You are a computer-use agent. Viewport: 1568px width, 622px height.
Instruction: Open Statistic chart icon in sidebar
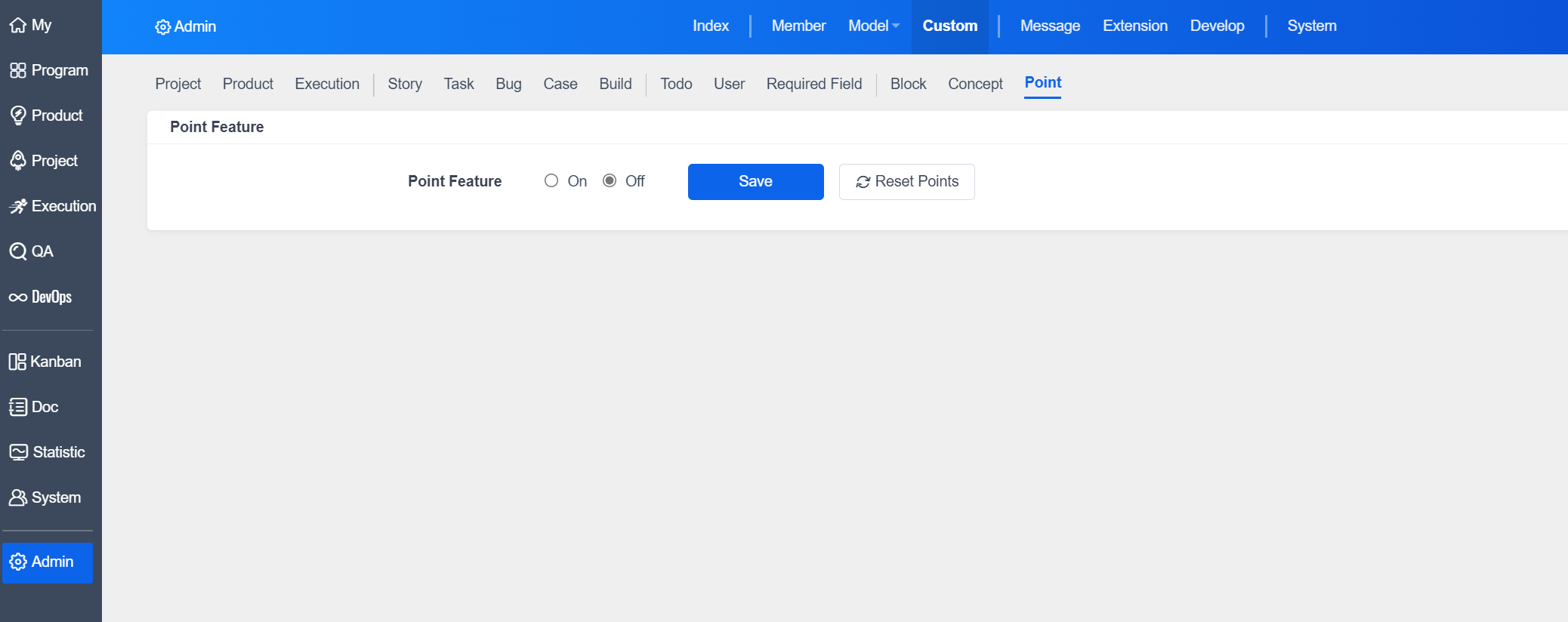pos(18,453)
